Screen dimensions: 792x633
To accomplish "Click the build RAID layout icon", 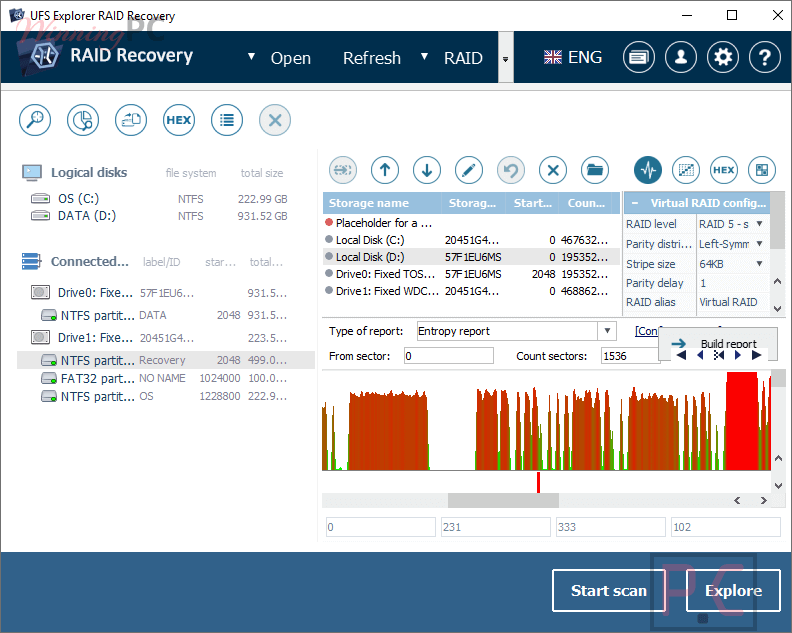I will [762, 170].
